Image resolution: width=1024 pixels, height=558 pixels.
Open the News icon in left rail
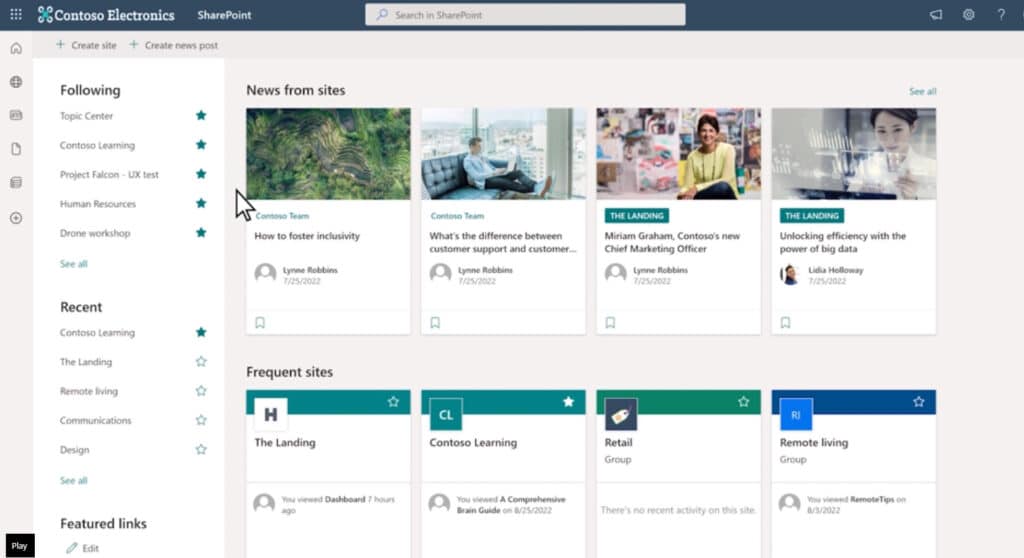coord(16,115)
